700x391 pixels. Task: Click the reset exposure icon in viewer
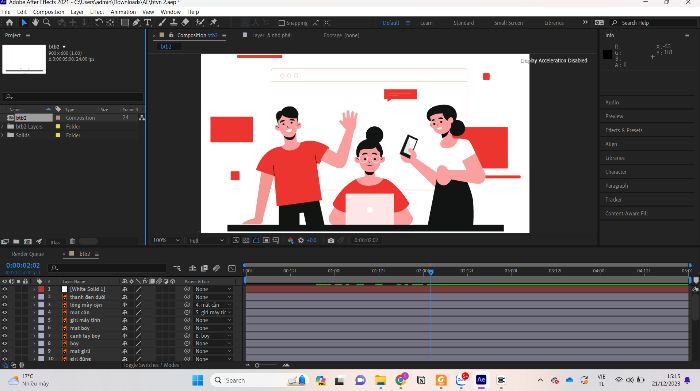pos(301,240)
